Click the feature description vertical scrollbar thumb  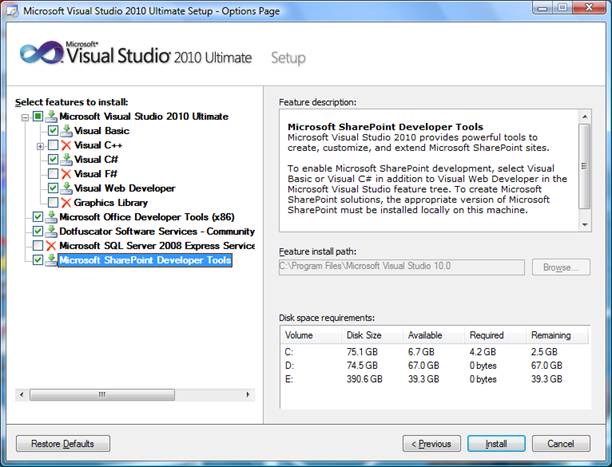584,166
